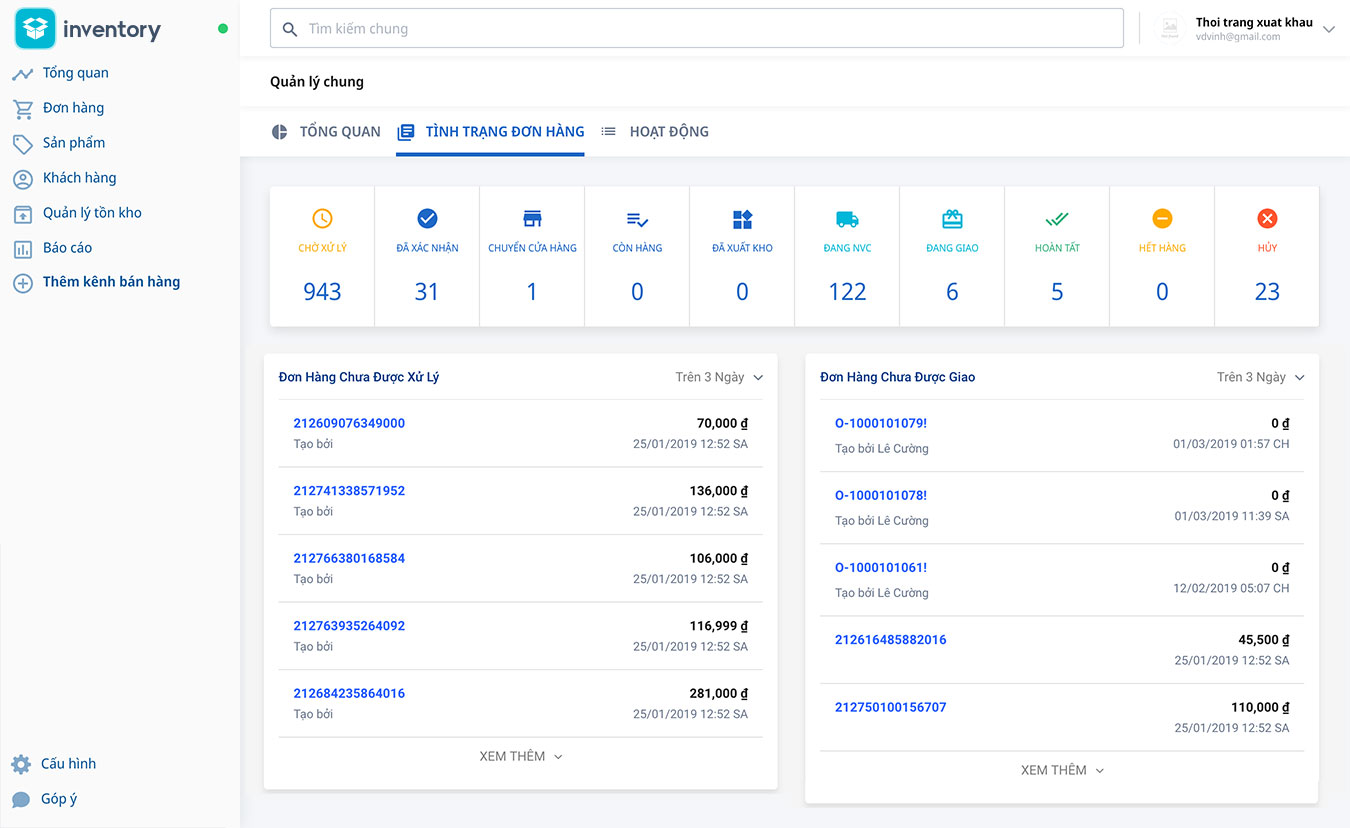Click the 943 pending orders count
Screen dimensions: 1350x828
pos(322,292)
